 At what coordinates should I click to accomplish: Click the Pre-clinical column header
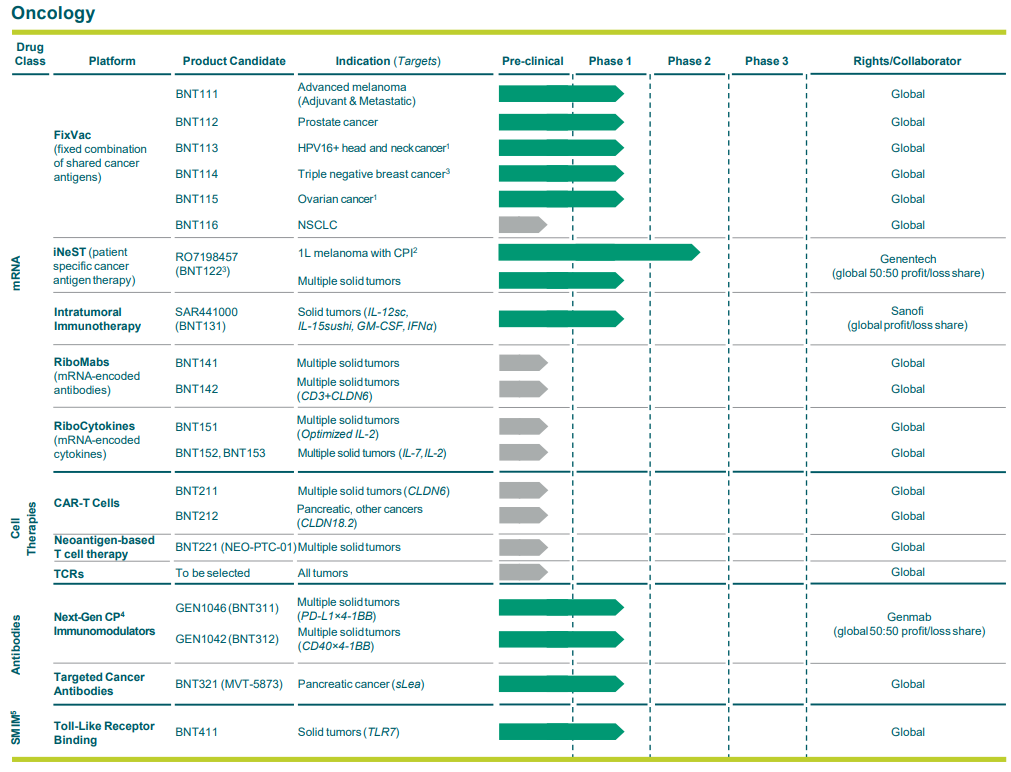pos(533,61)
